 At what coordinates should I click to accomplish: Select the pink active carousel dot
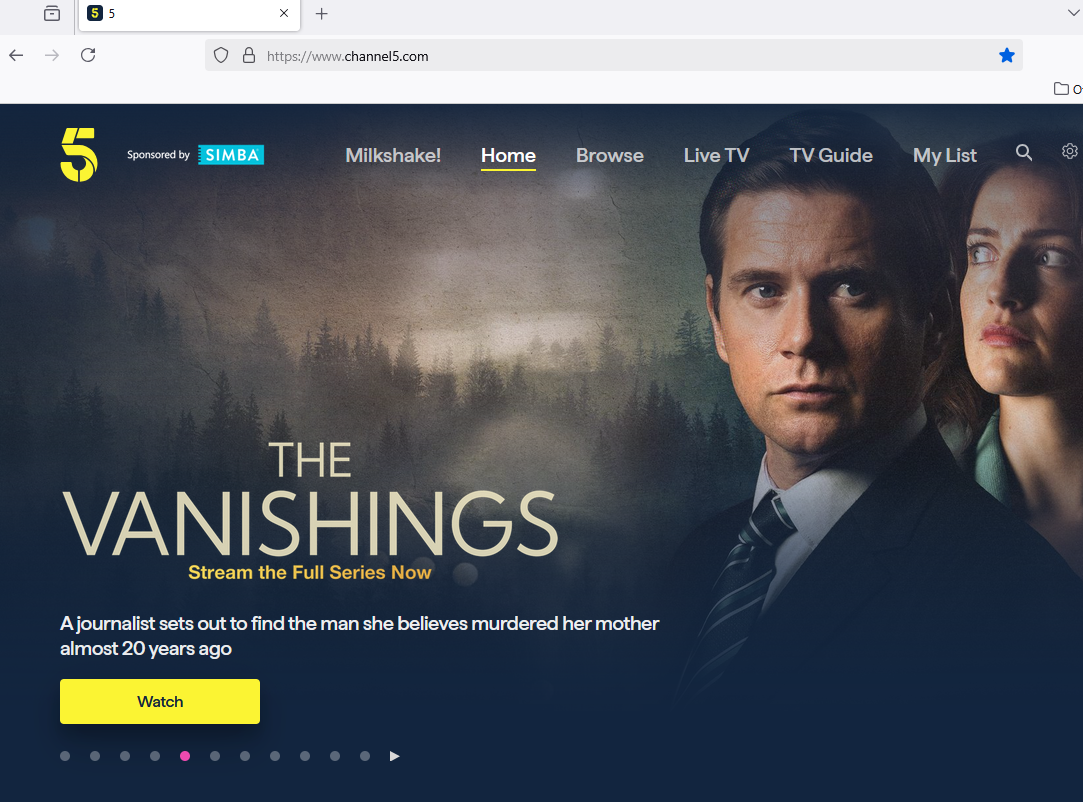(185, 756)
